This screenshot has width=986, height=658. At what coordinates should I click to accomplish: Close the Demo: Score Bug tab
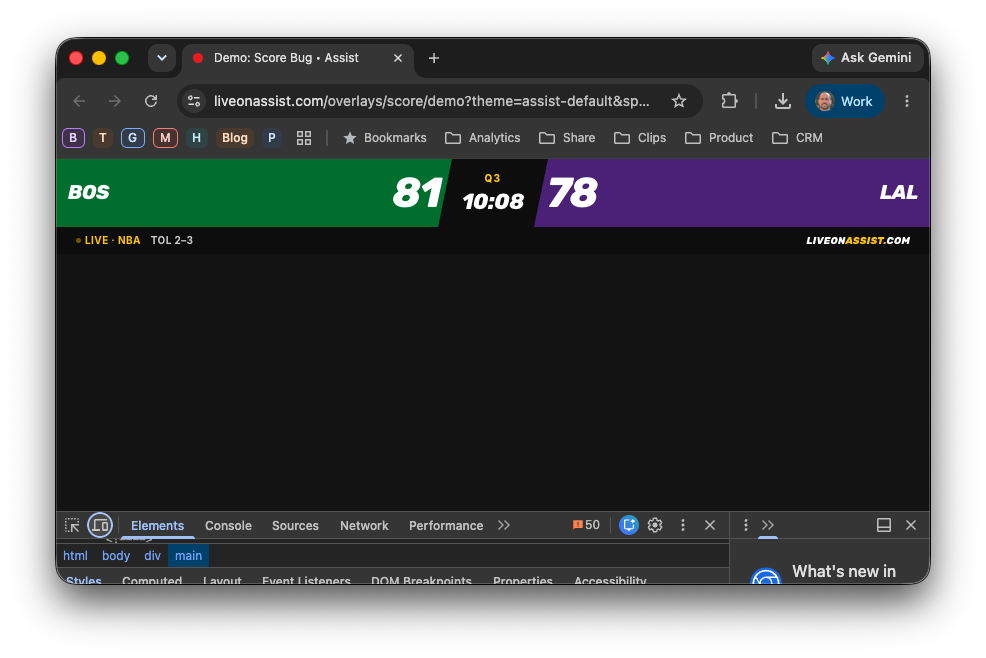397,58
